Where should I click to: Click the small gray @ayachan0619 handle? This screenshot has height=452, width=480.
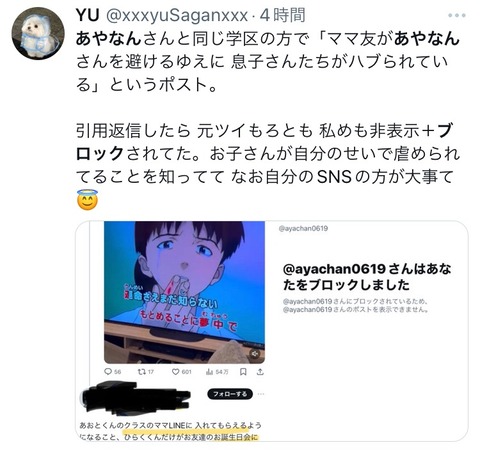303,229
